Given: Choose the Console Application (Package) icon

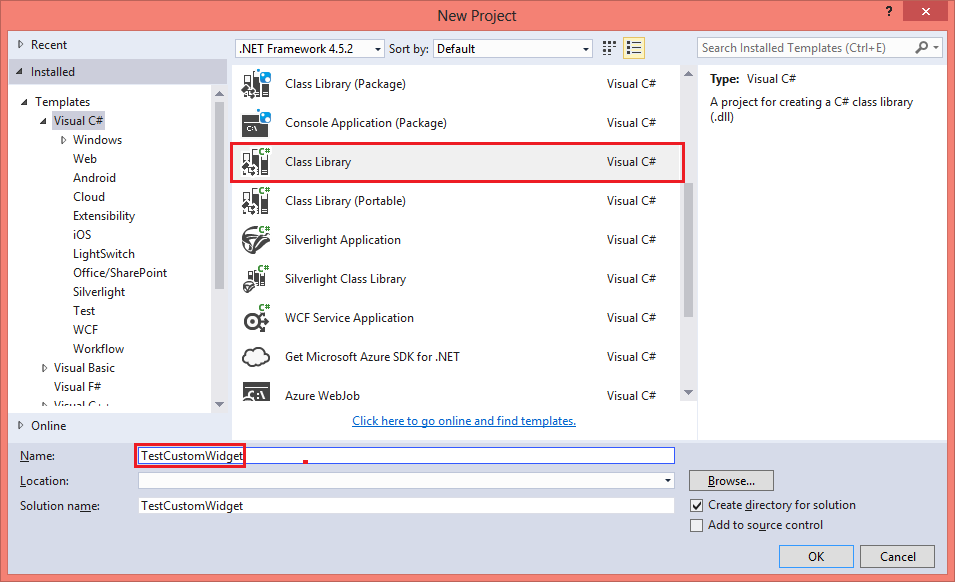Looking at the screenshot, I should point(256,123).
